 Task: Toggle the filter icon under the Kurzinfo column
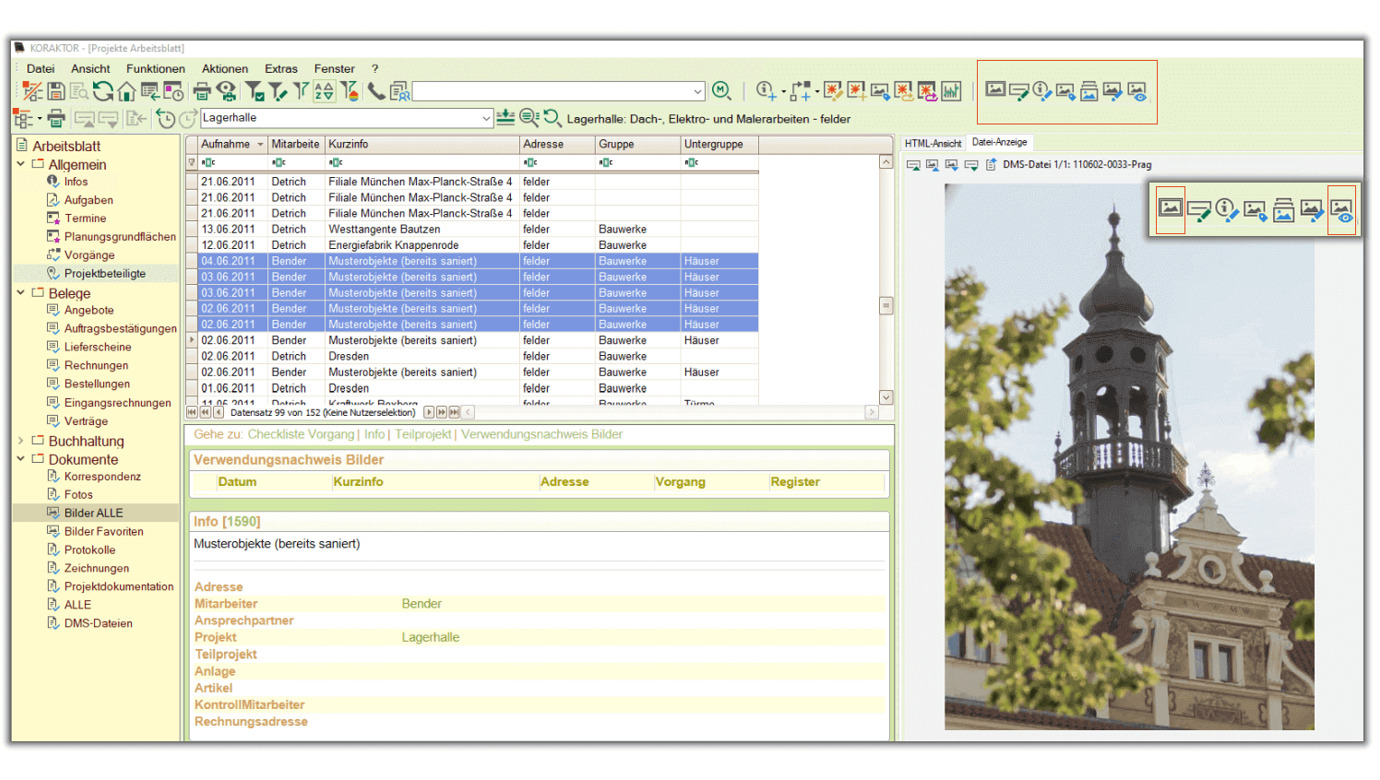coord(336,162)
